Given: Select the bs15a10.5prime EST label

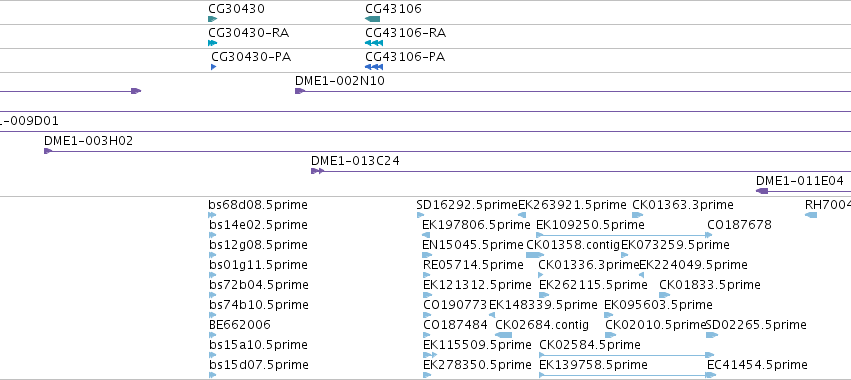Looking at the screenshot, I should tap(258, 345).
